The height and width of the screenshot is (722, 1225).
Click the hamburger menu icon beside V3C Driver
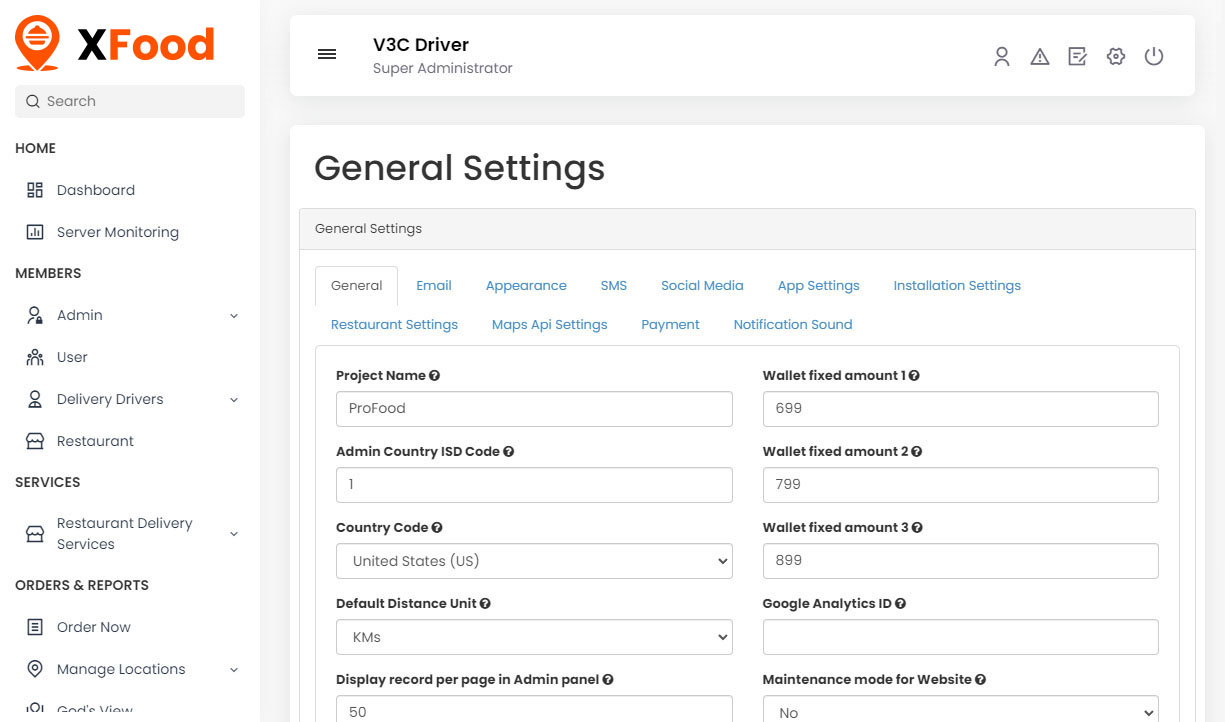327,54
